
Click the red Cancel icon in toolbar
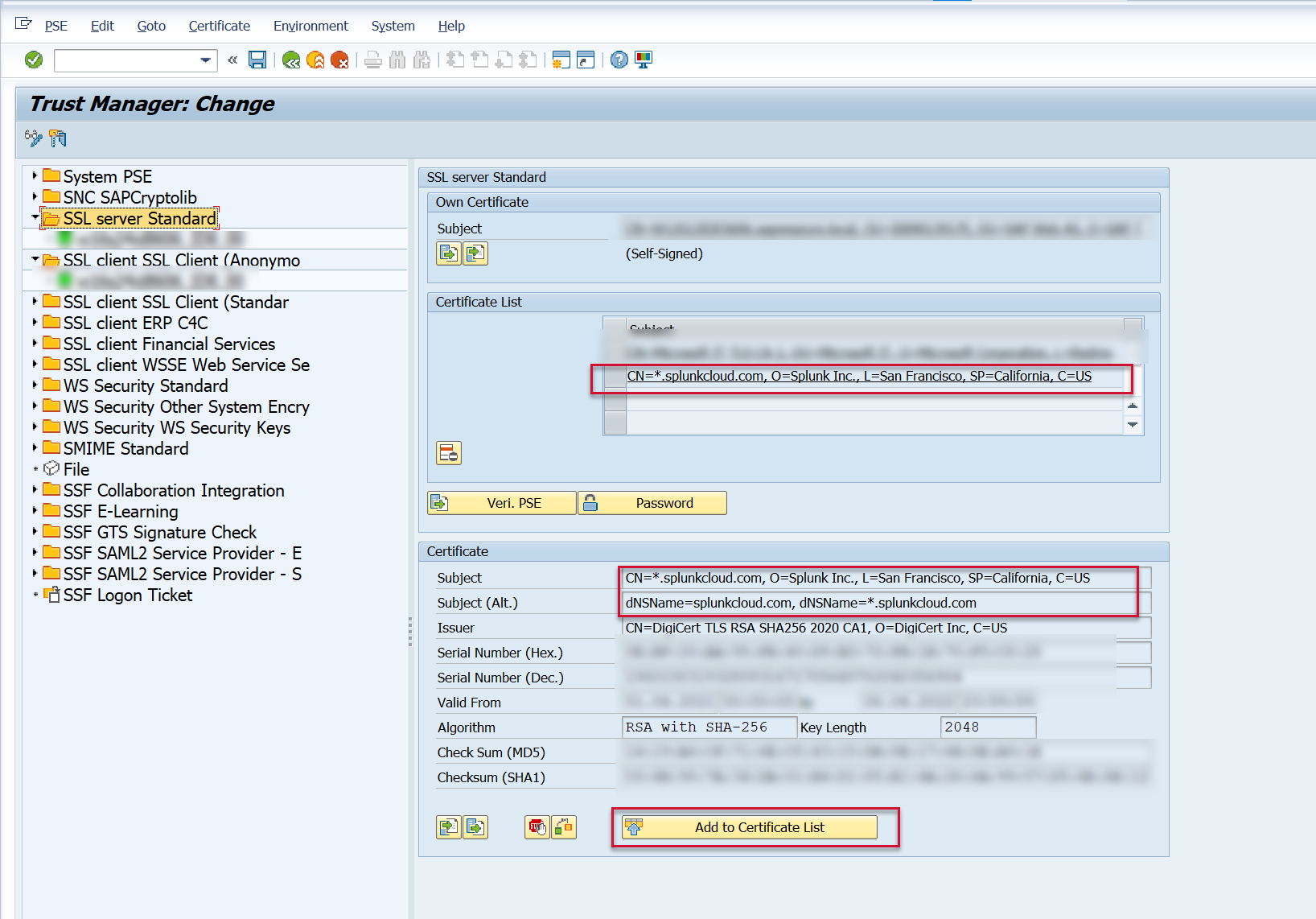[339, 60]
